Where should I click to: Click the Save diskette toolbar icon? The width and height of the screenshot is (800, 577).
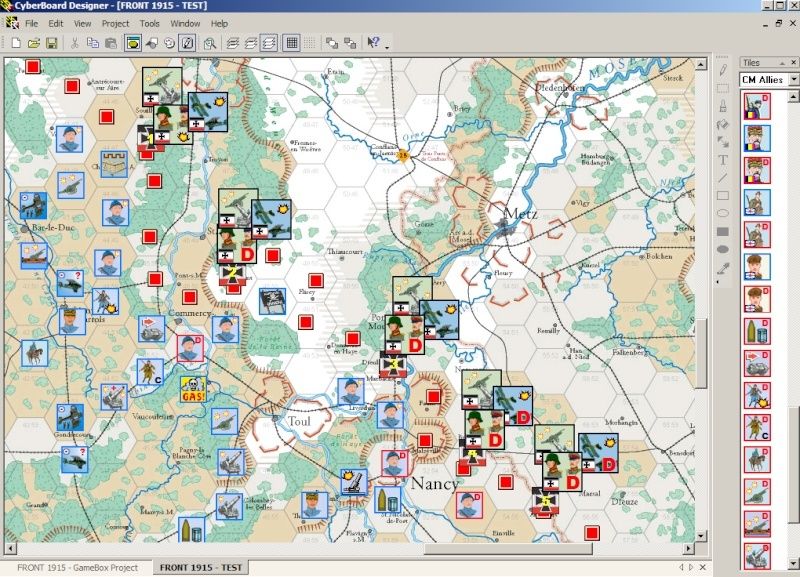(x=52, y=43)
